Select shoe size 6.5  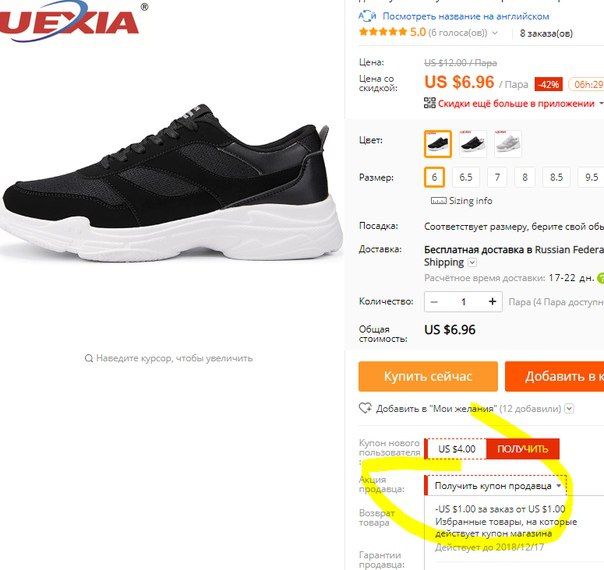(x=465, y=177)
